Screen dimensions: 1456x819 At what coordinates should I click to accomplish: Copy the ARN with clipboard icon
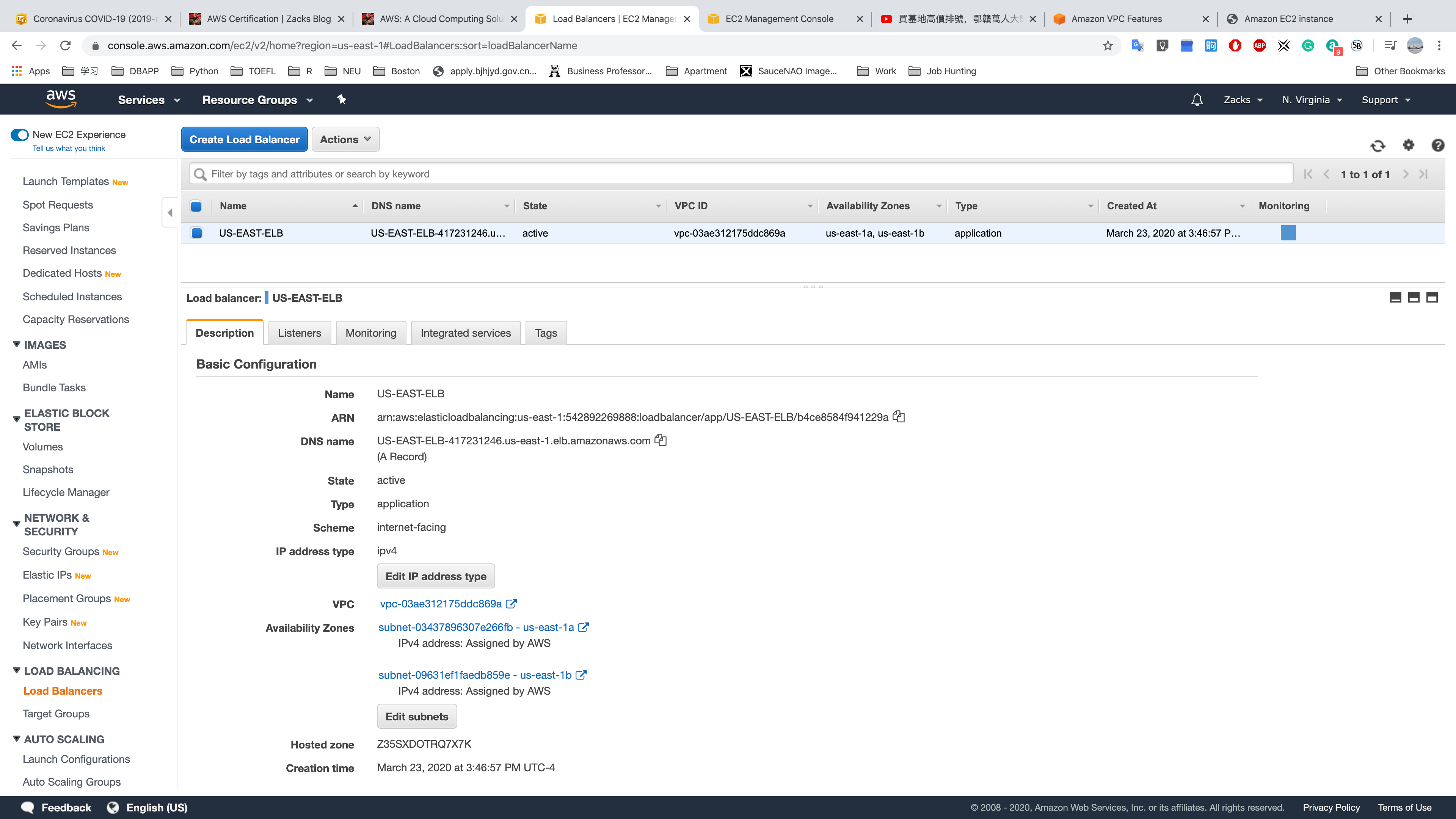point(899,417)
